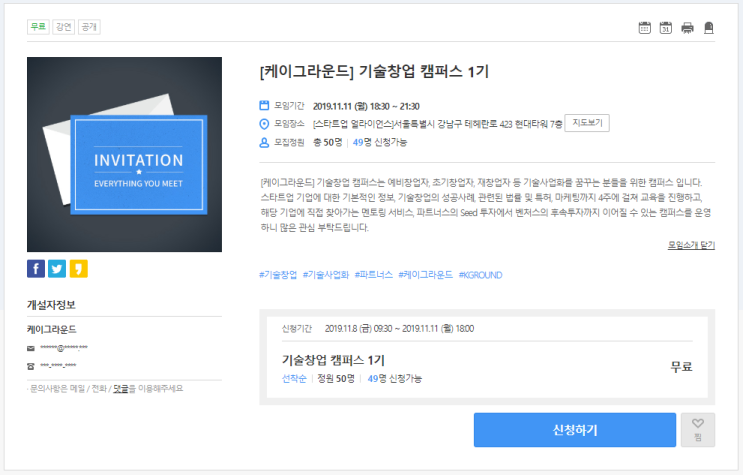743x475 pixels.
Task: Click the organizer name 케이그라운드
Action: click(52, 329)
